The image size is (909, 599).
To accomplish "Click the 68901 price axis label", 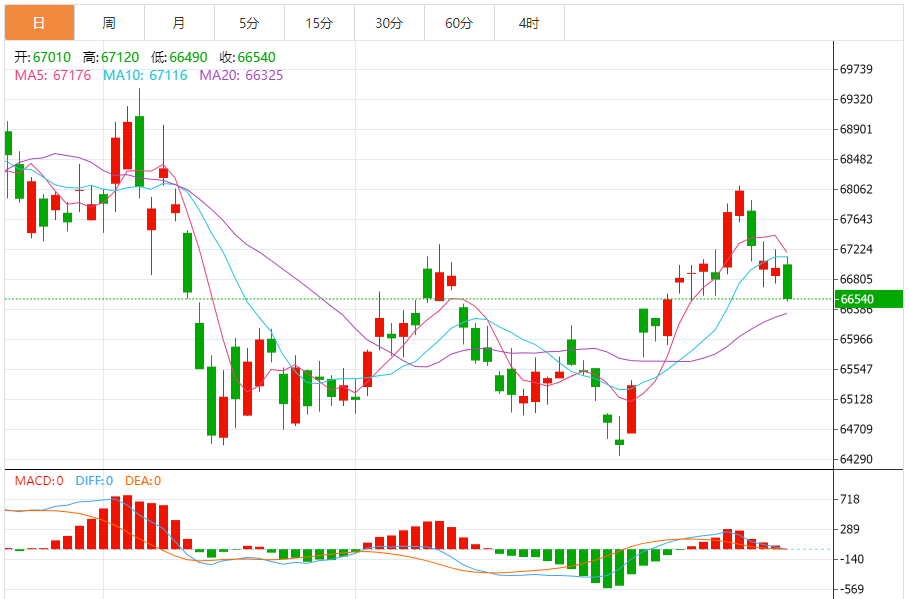I will pos(856,129).
